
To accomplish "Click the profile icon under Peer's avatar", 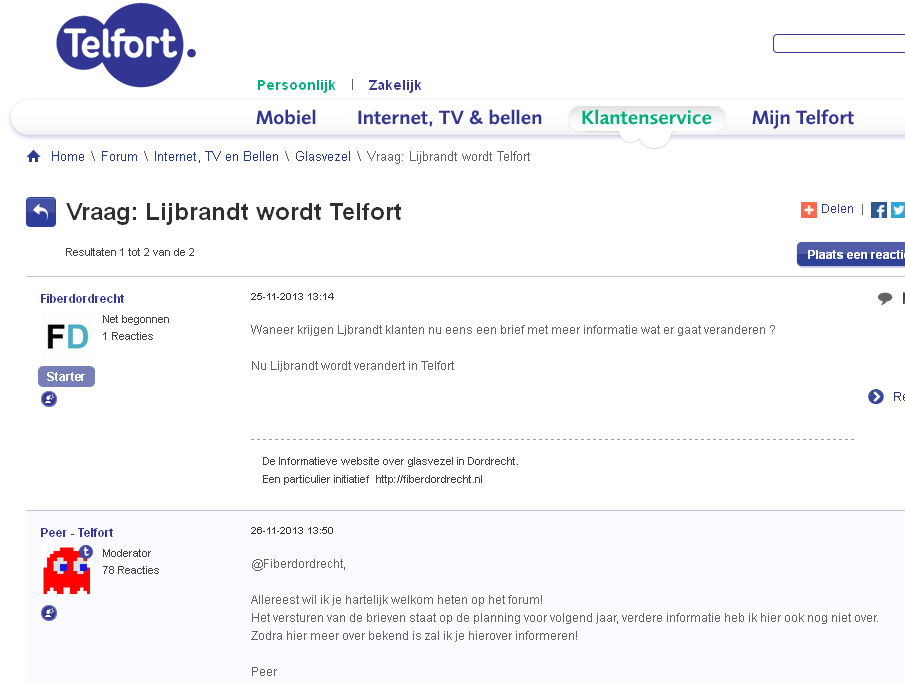I will tap(49, 613).
